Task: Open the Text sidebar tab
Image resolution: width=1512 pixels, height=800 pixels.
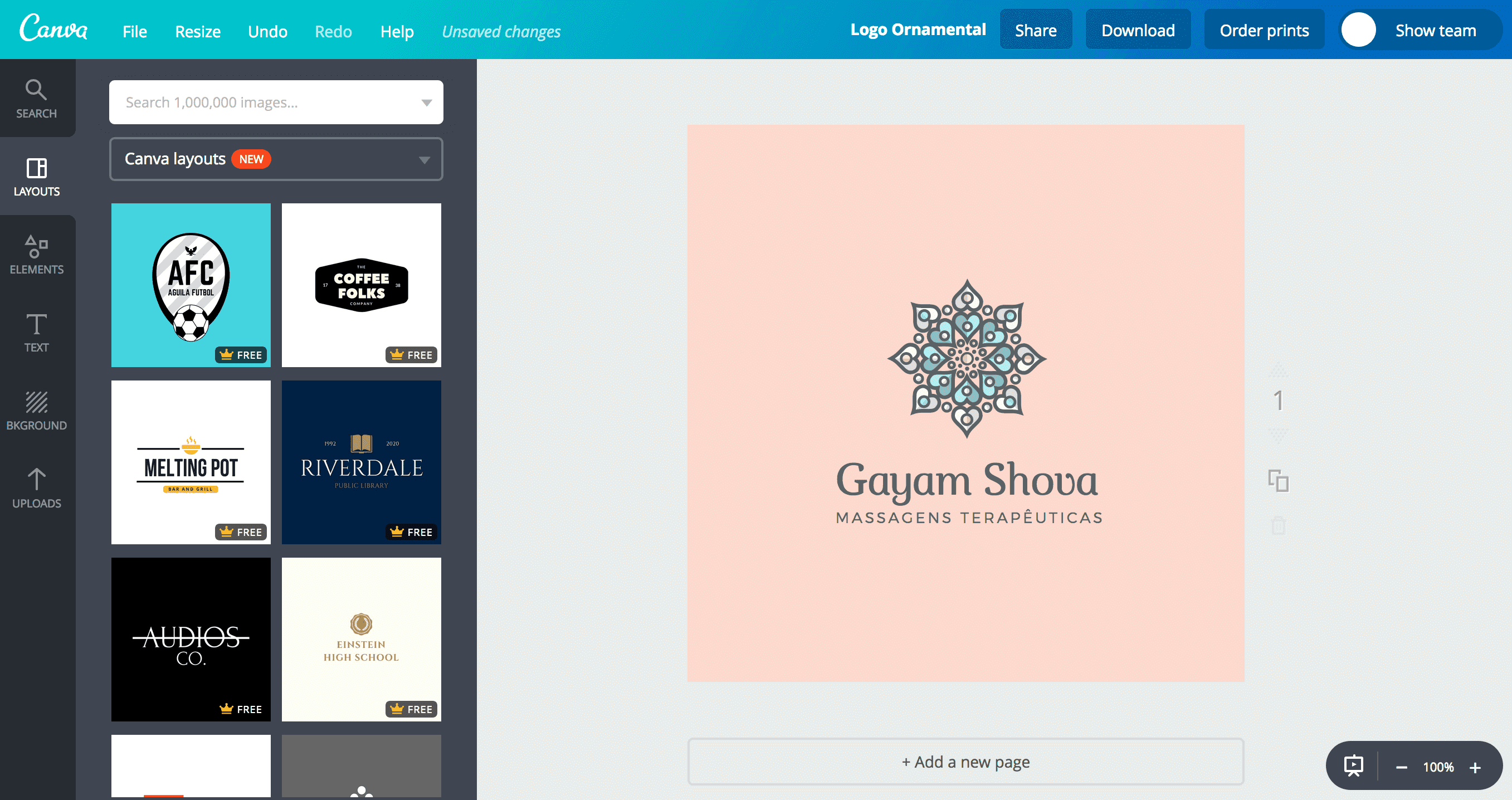Action: click(x=36, y=333)
